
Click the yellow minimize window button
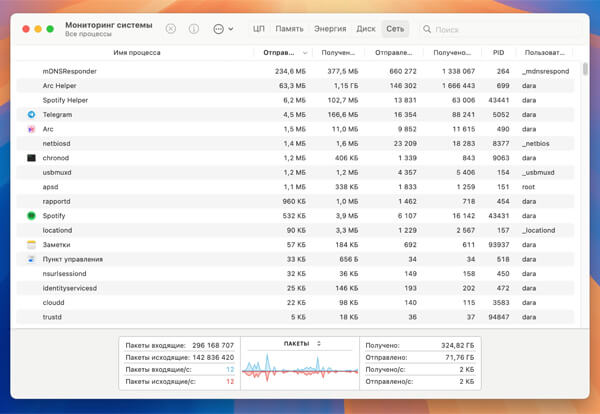tap(38, 29)
